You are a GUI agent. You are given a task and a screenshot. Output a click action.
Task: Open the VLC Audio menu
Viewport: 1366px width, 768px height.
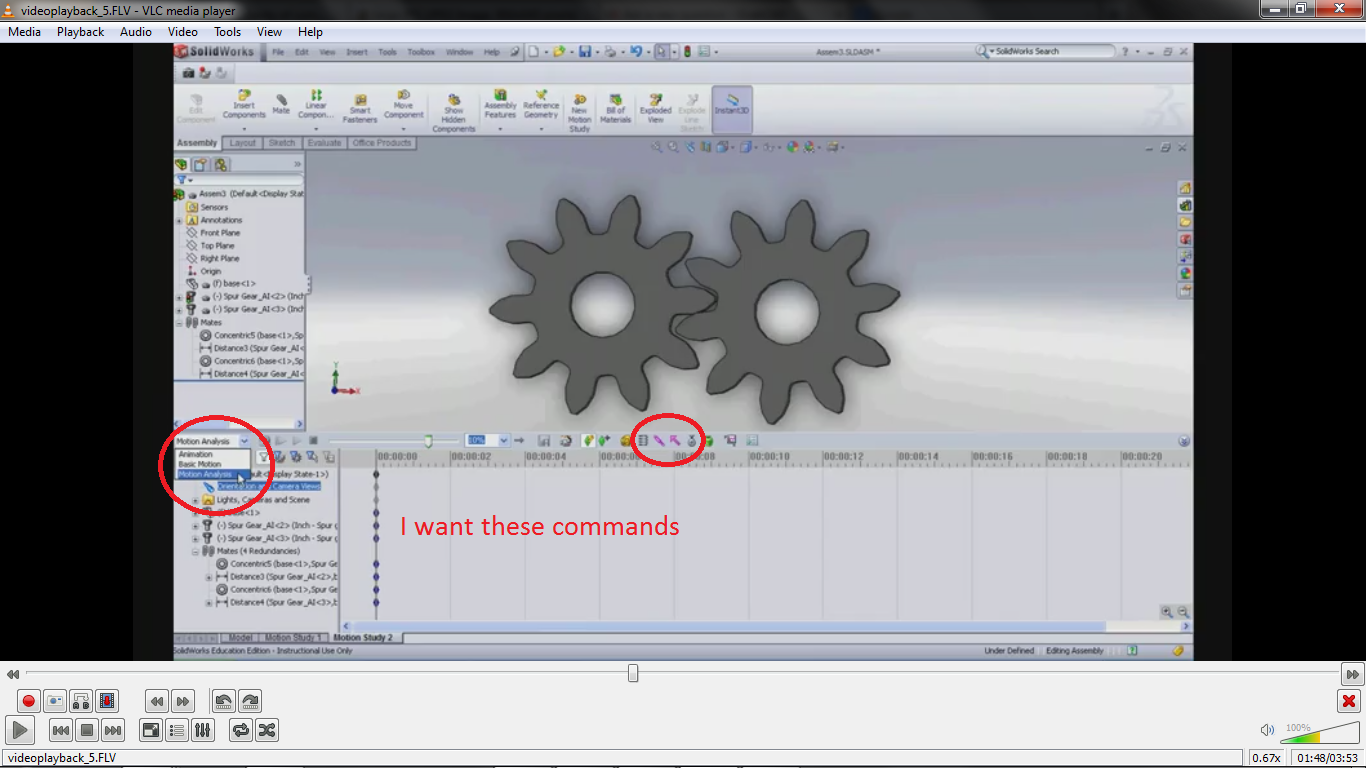click(x=136, y=32)
